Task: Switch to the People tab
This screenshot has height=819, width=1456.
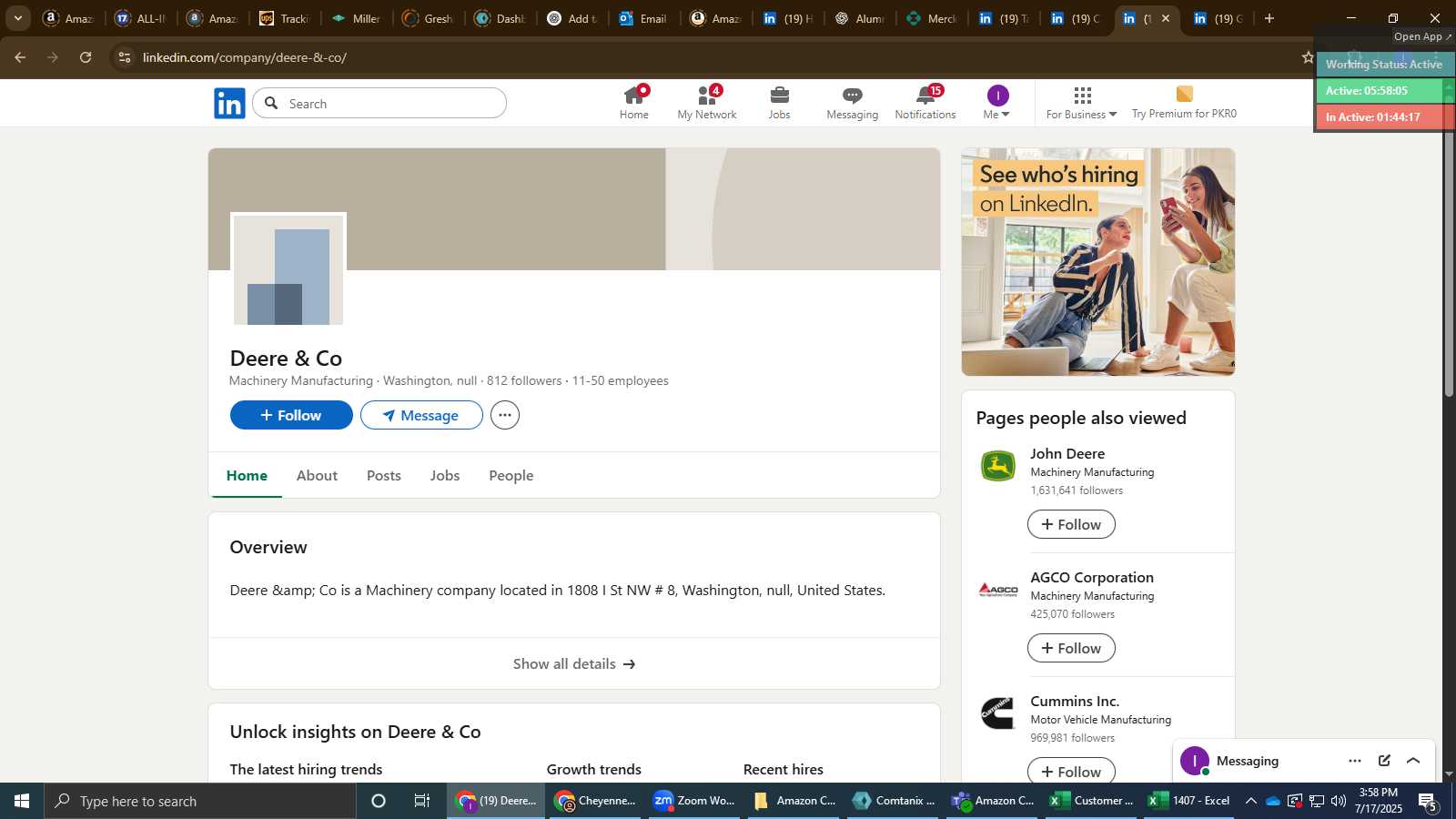Action: [511, 475]
